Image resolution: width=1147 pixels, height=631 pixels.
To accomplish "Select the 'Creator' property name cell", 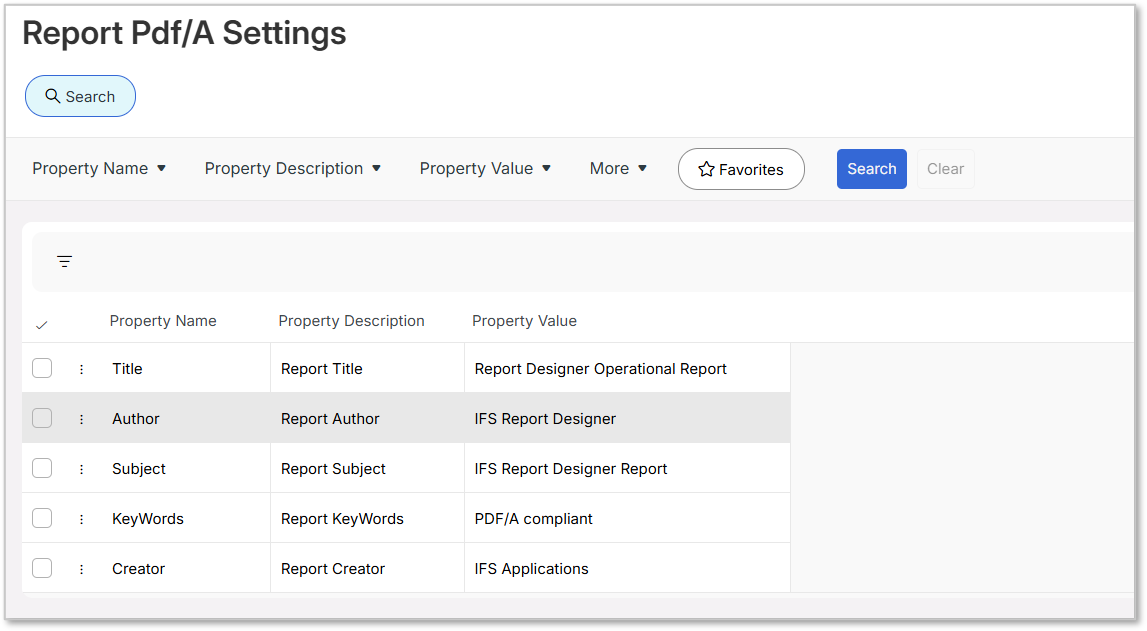I will (186, 568).
